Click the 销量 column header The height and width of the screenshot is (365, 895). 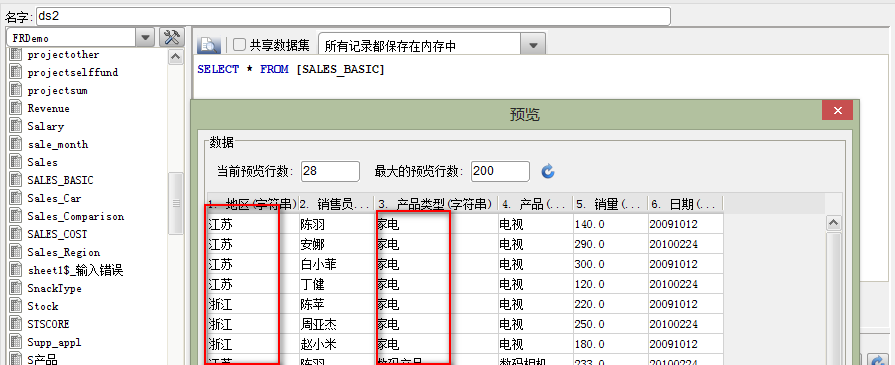[610, 204]
